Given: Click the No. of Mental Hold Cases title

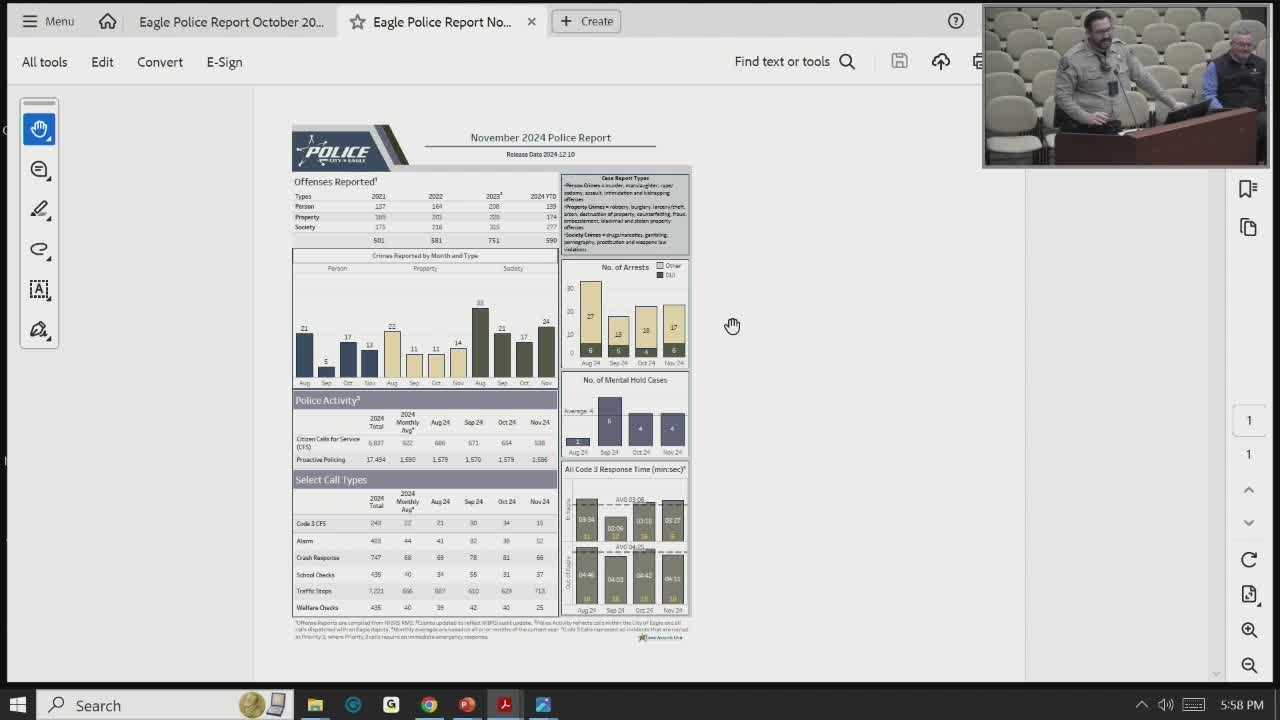Looking at the screenshot, I should (x=625, y=380).
